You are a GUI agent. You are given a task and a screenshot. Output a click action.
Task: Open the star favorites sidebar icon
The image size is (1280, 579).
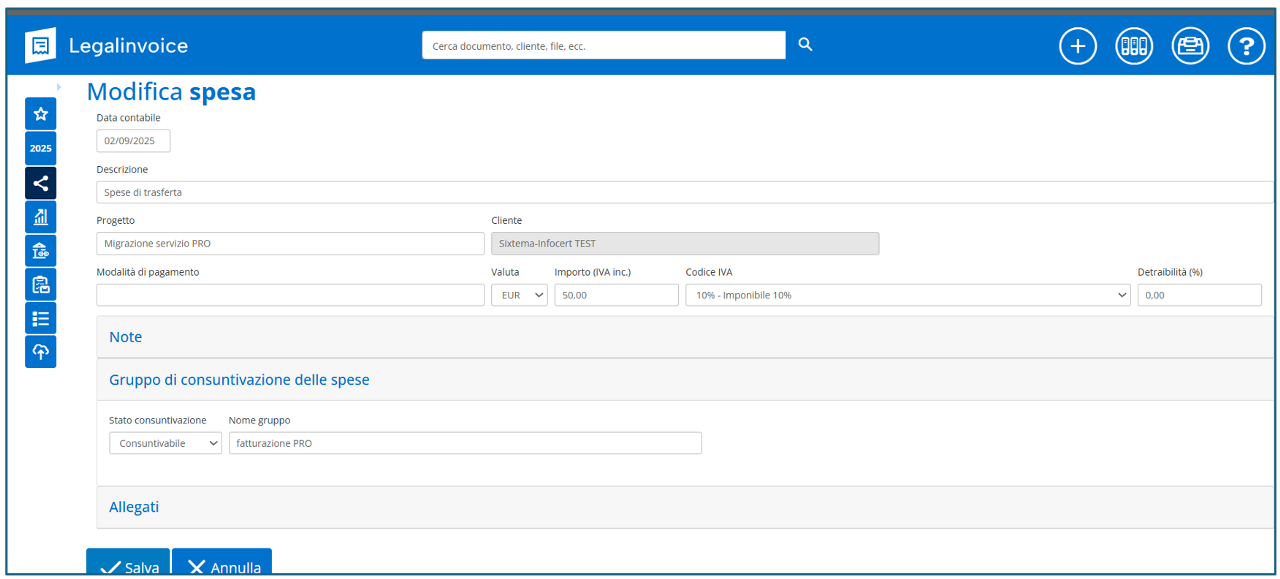(x=41, y=114)
